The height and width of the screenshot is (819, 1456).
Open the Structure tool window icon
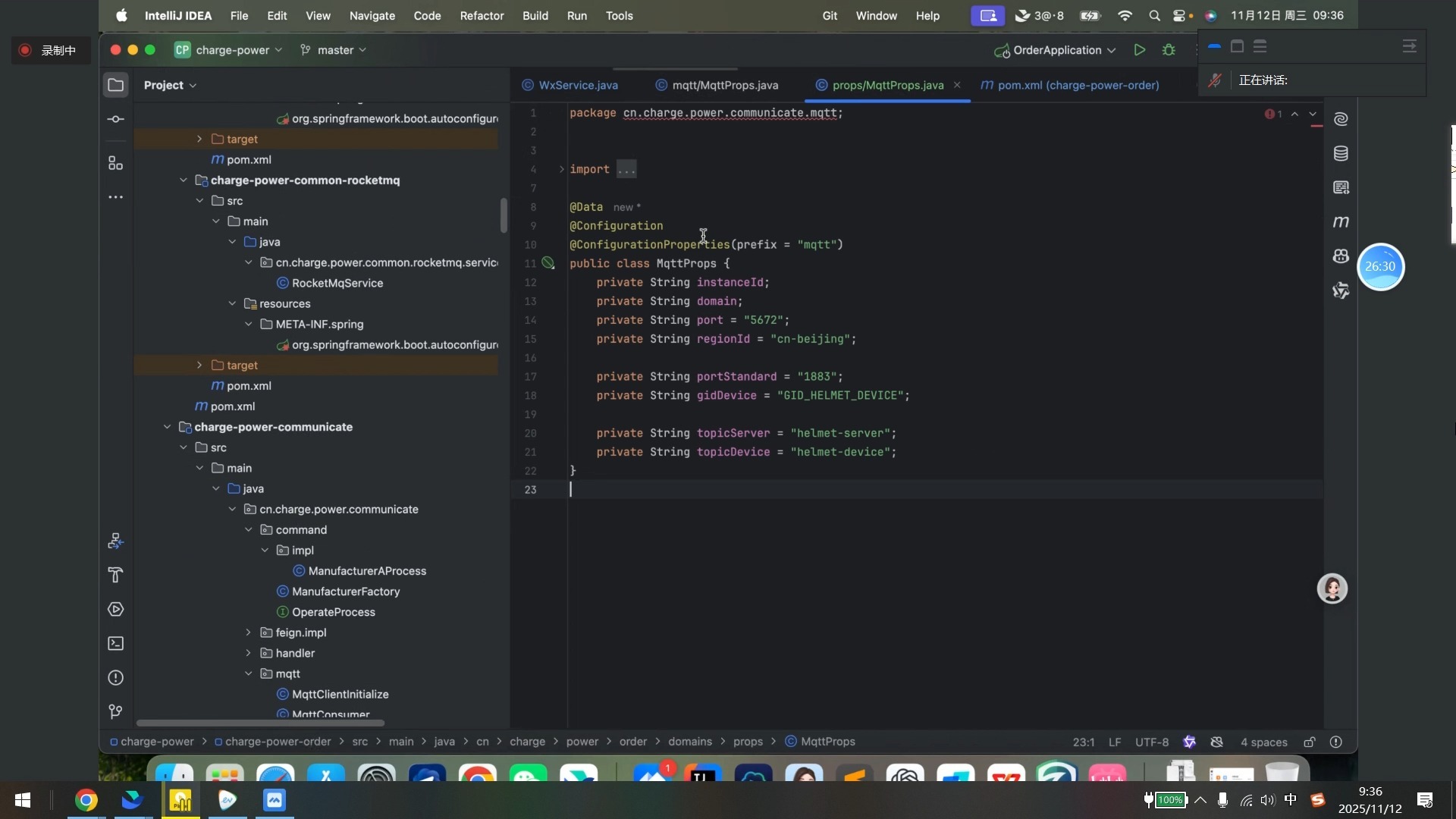[115, 163]
